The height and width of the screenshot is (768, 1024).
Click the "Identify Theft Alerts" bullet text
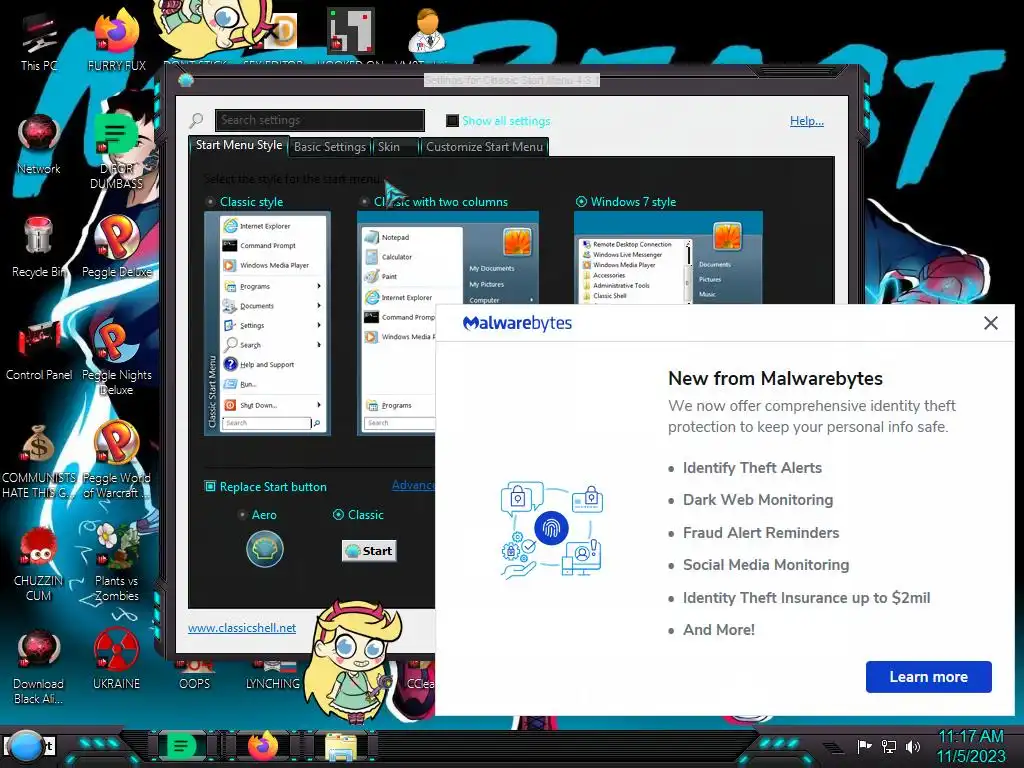click(752, 468)
